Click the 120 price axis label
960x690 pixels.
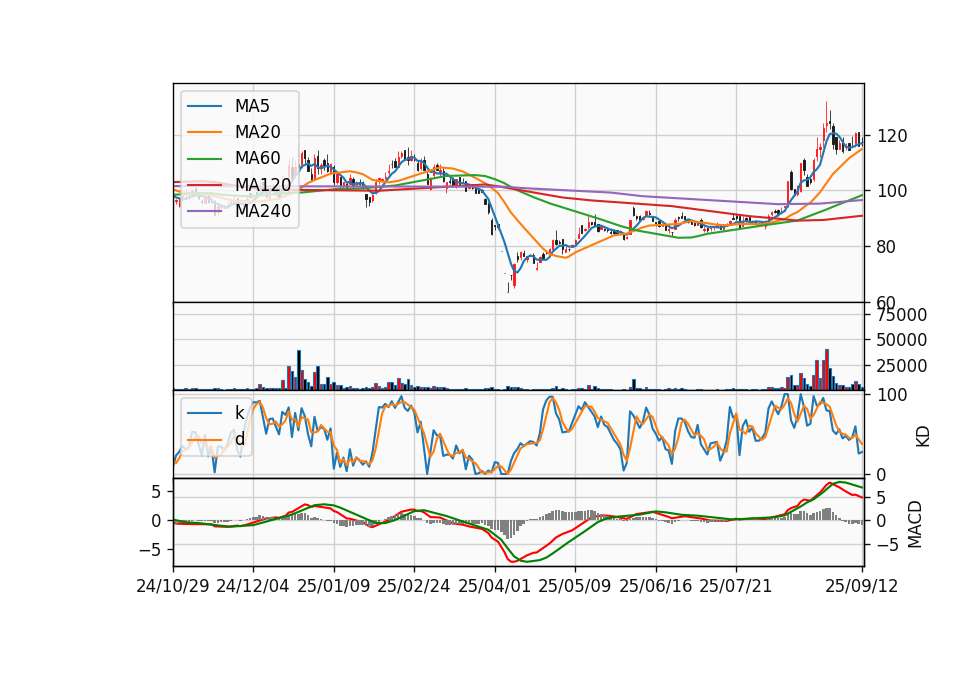(x=893, y=136)
